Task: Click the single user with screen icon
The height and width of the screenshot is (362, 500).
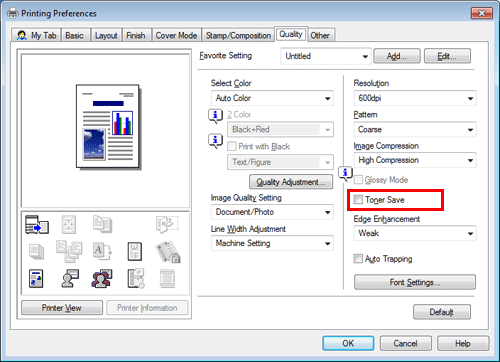Action: [x=70, y=278]
